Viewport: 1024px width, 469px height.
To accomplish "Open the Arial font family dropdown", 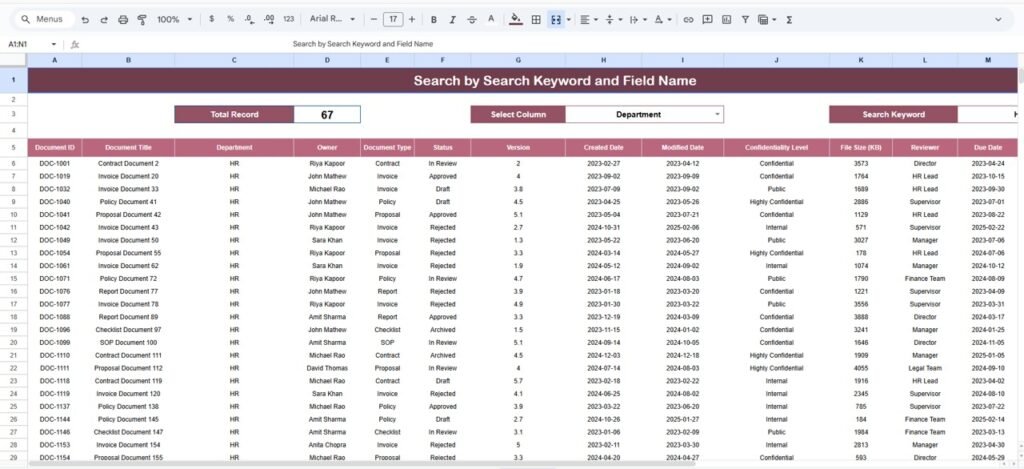I will coord(332,20).
